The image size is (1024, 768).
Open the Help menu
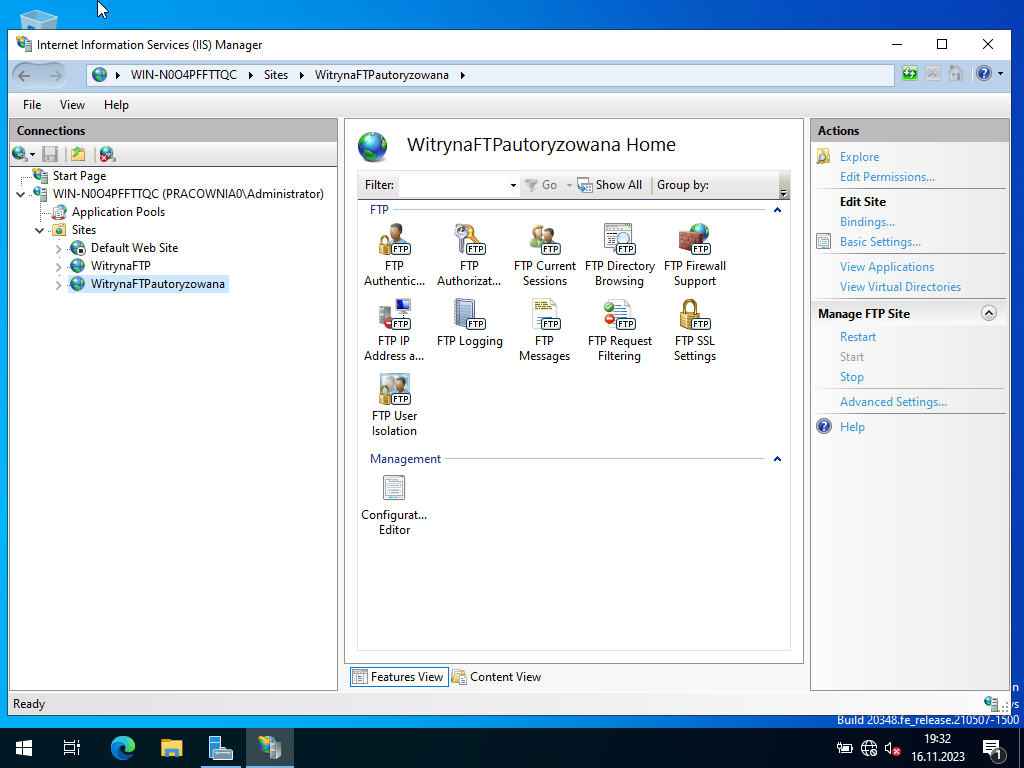(x=116, y=104)
